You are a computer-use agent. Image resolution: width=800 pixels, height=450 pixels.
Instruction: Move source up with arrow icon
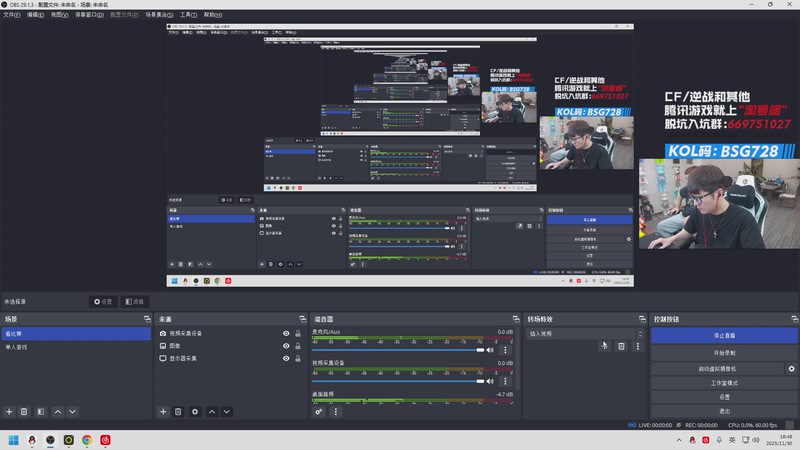212,412
